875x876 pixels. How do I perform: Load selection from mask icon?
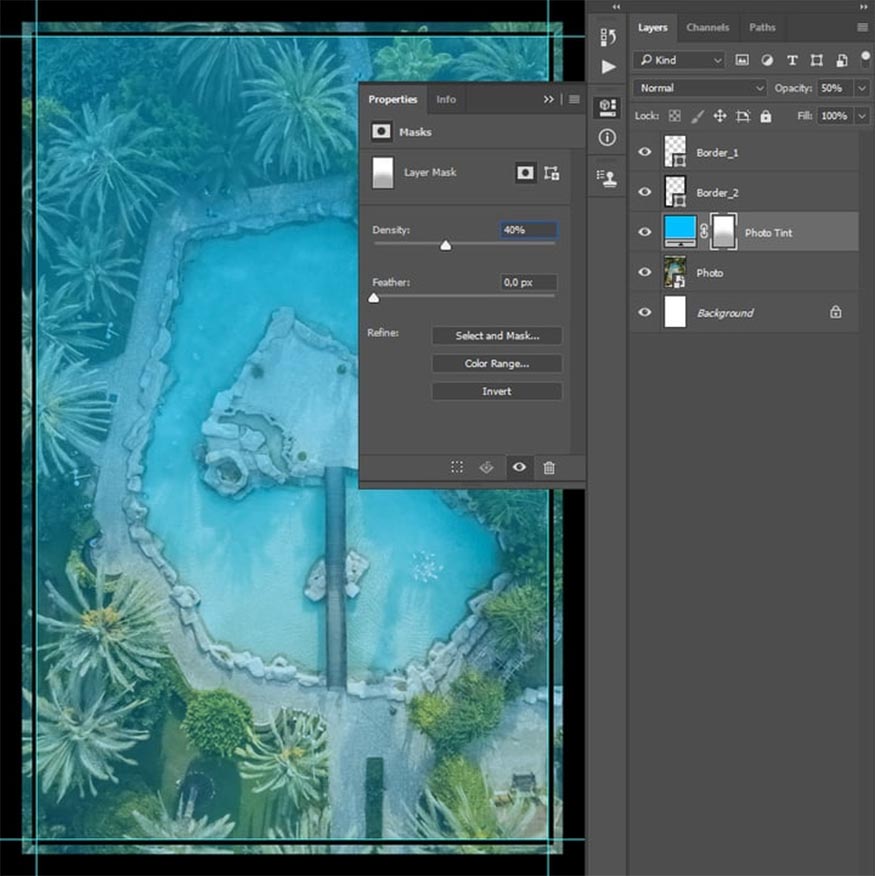click(457, 467)
